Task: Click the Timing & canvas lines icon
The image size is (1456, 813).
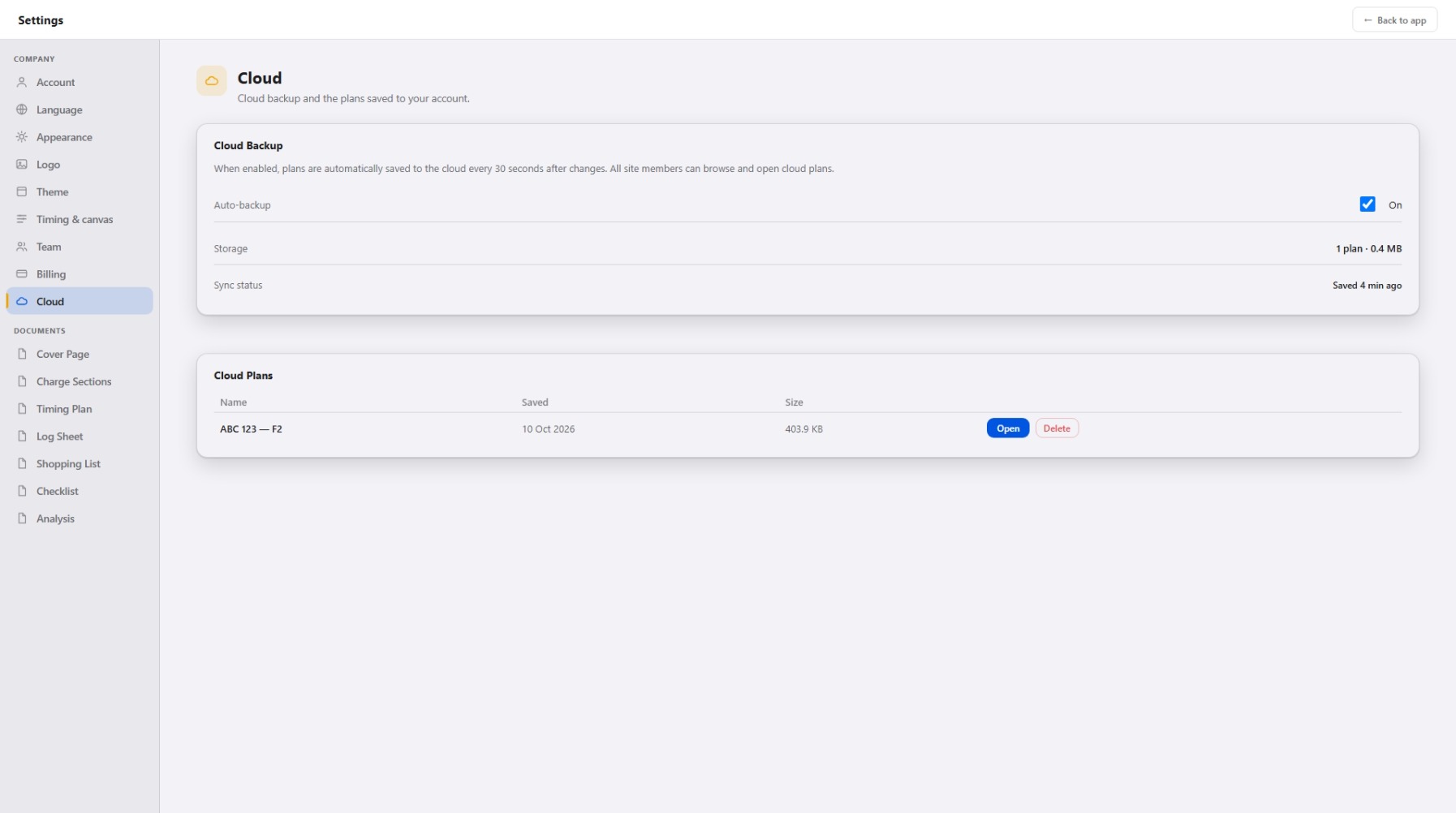Action: click(22, 219)
